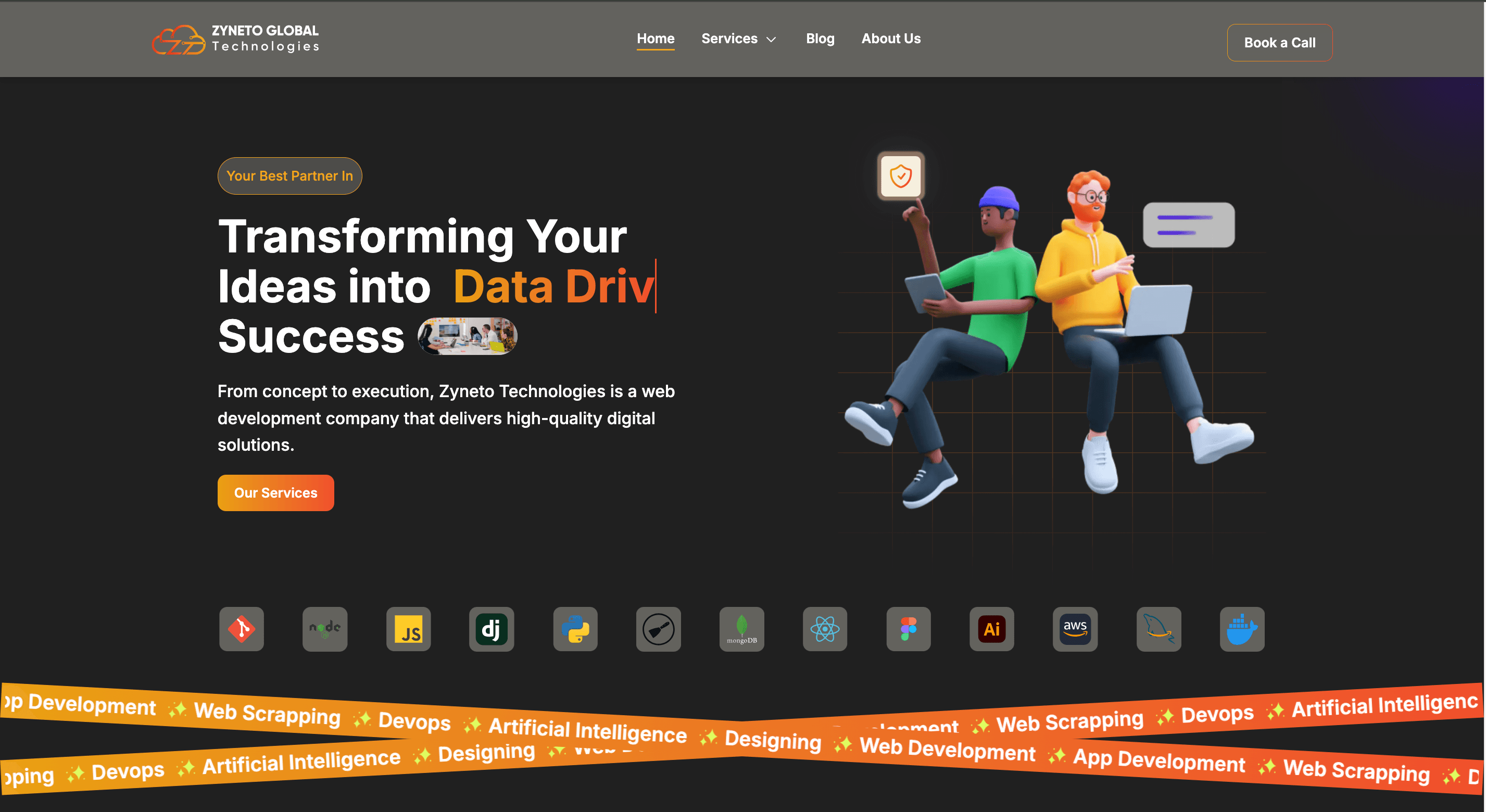
Task: Click the AWS logo icon
Action: coord(1075,629)
